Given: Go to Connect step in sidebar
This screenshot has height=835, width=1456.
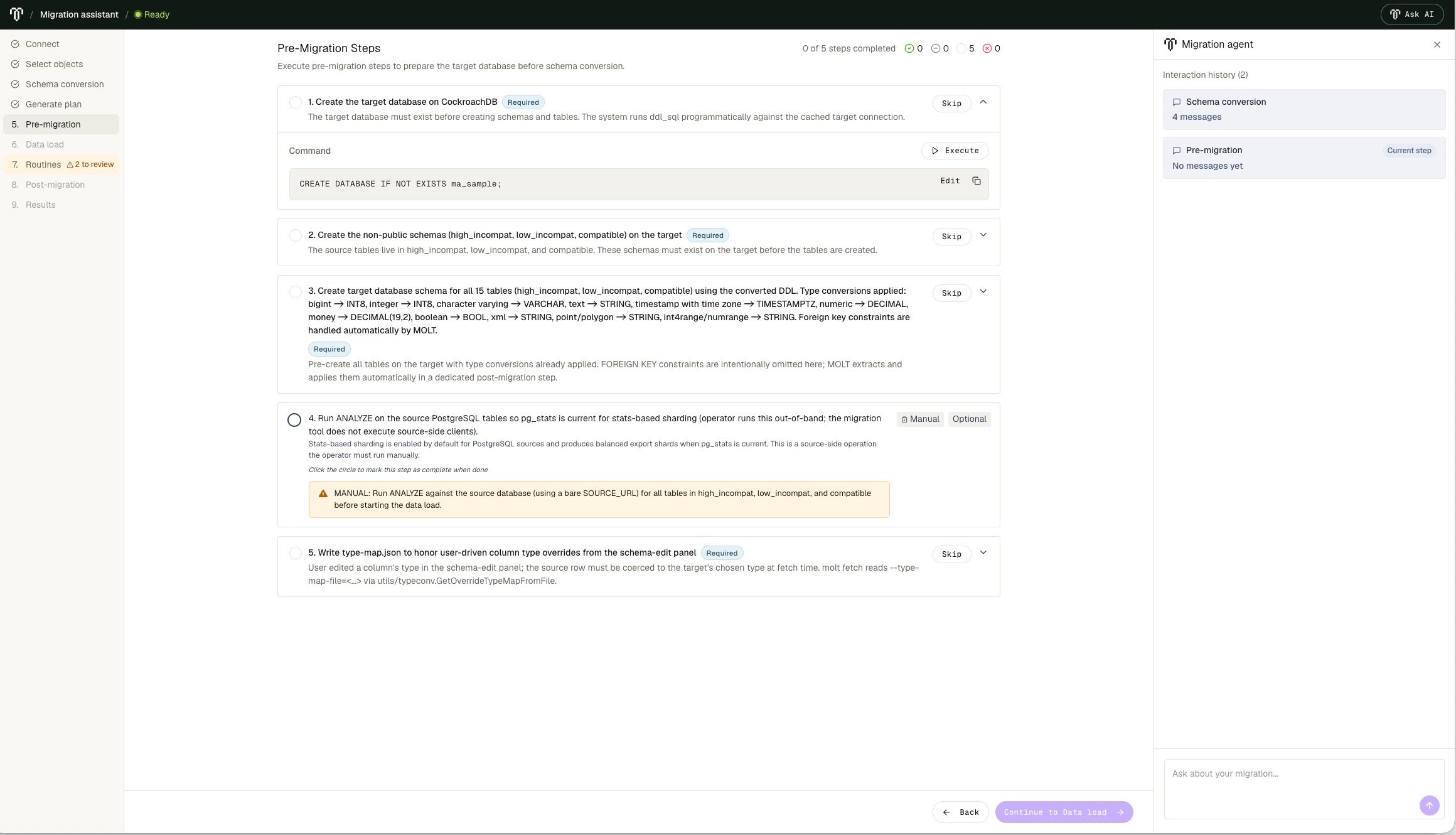Looking at the screenshot, I should coord(61,44).
